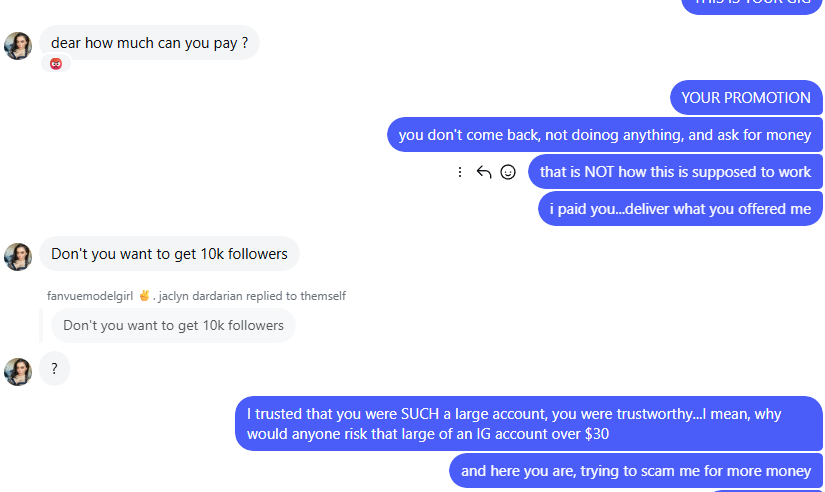The width and height of the screenshot is (825, 492).
Task: Click the "YOUR PROMOTION" message bubble
Action: [745, 98]
